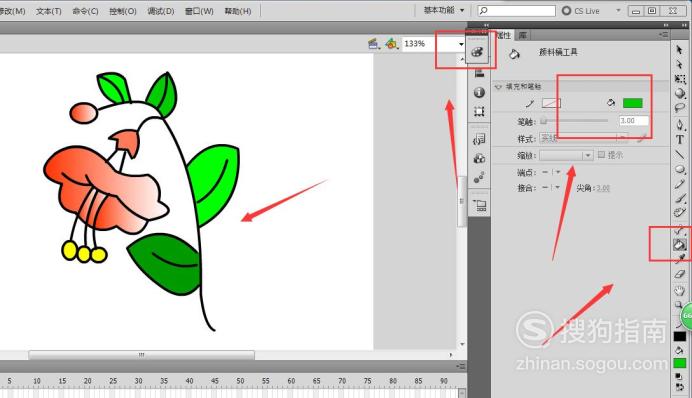Select the Hand tool
The width and height of the screenshot is (692, 398).
tap(680, 290)
